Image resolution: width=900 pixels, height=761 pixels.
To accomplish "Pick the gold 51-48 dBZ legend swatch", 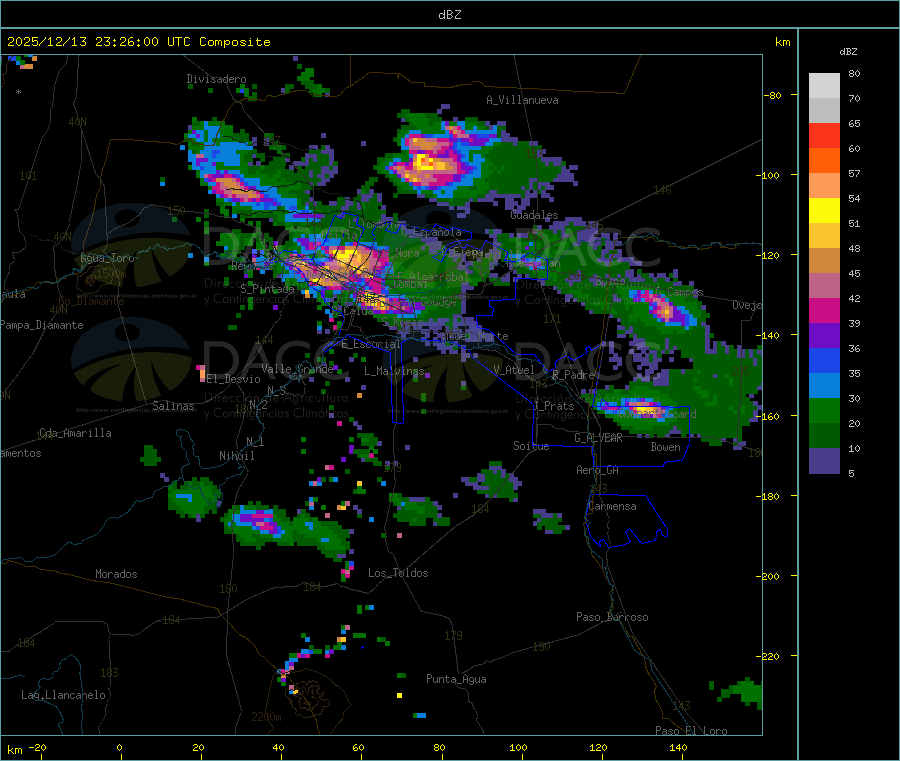I will click(824, 235).
